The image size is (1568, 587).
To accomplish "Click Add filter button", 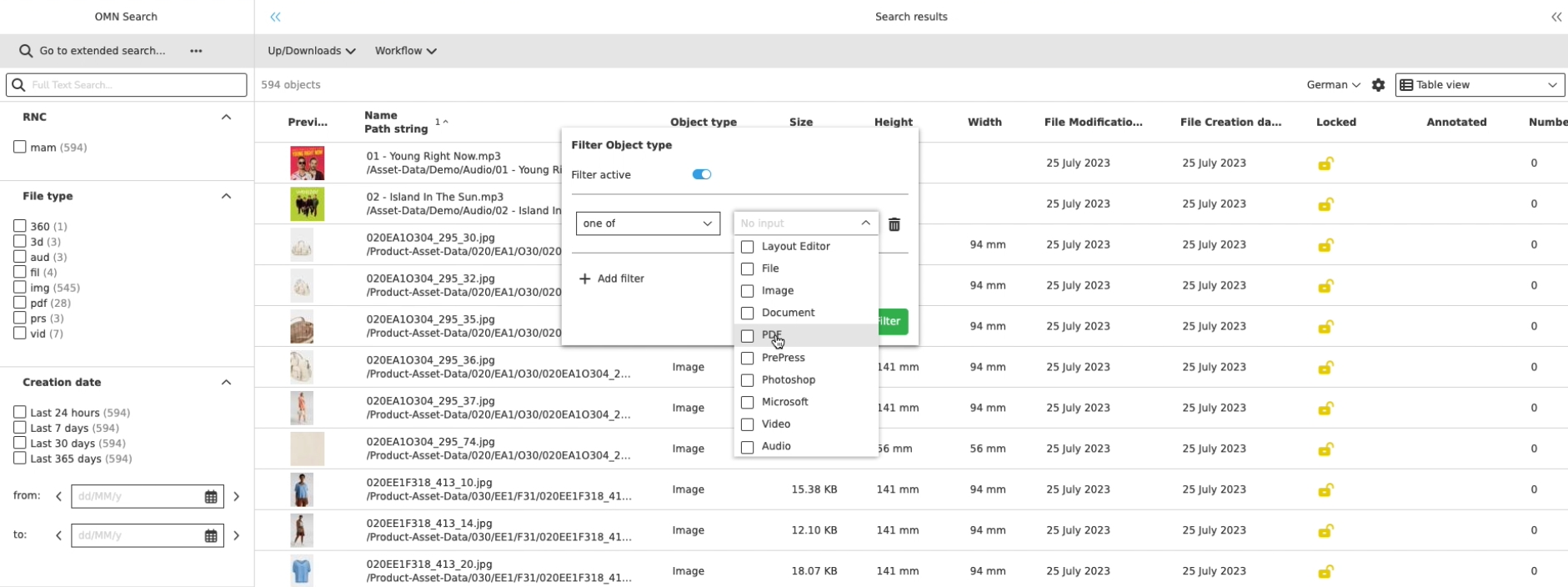I will coord(612,278).
